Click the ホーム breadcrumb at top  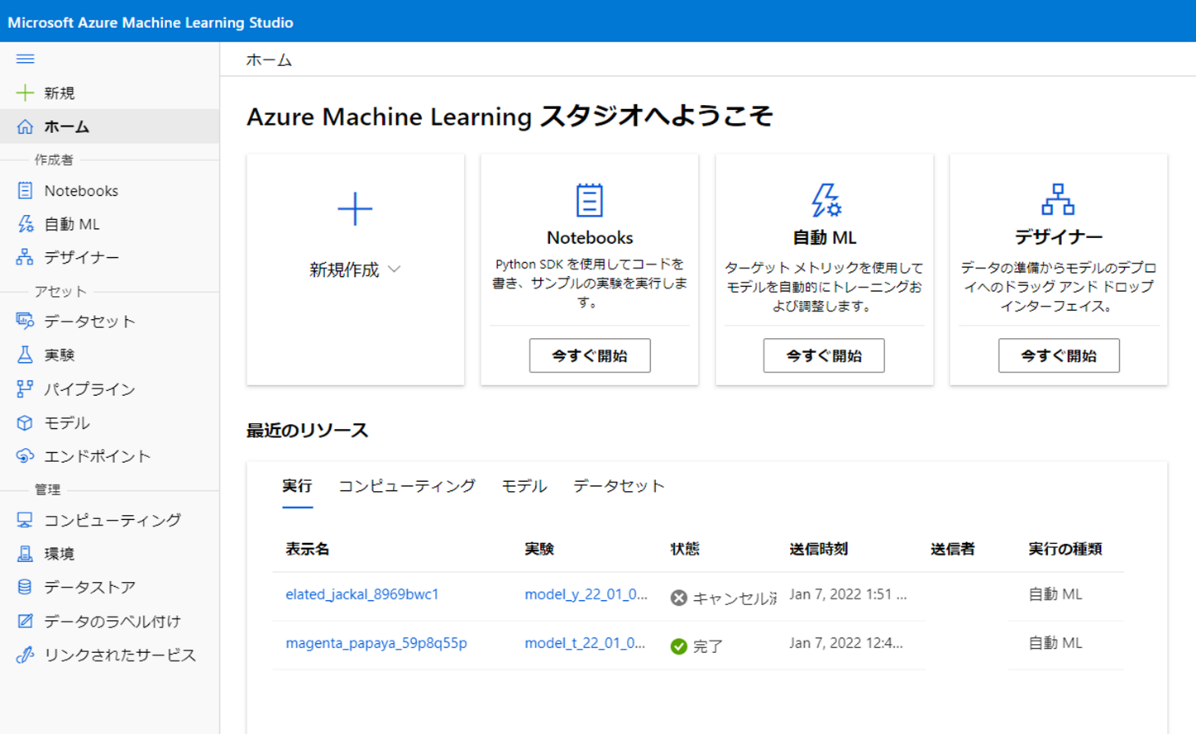point(269,60)
